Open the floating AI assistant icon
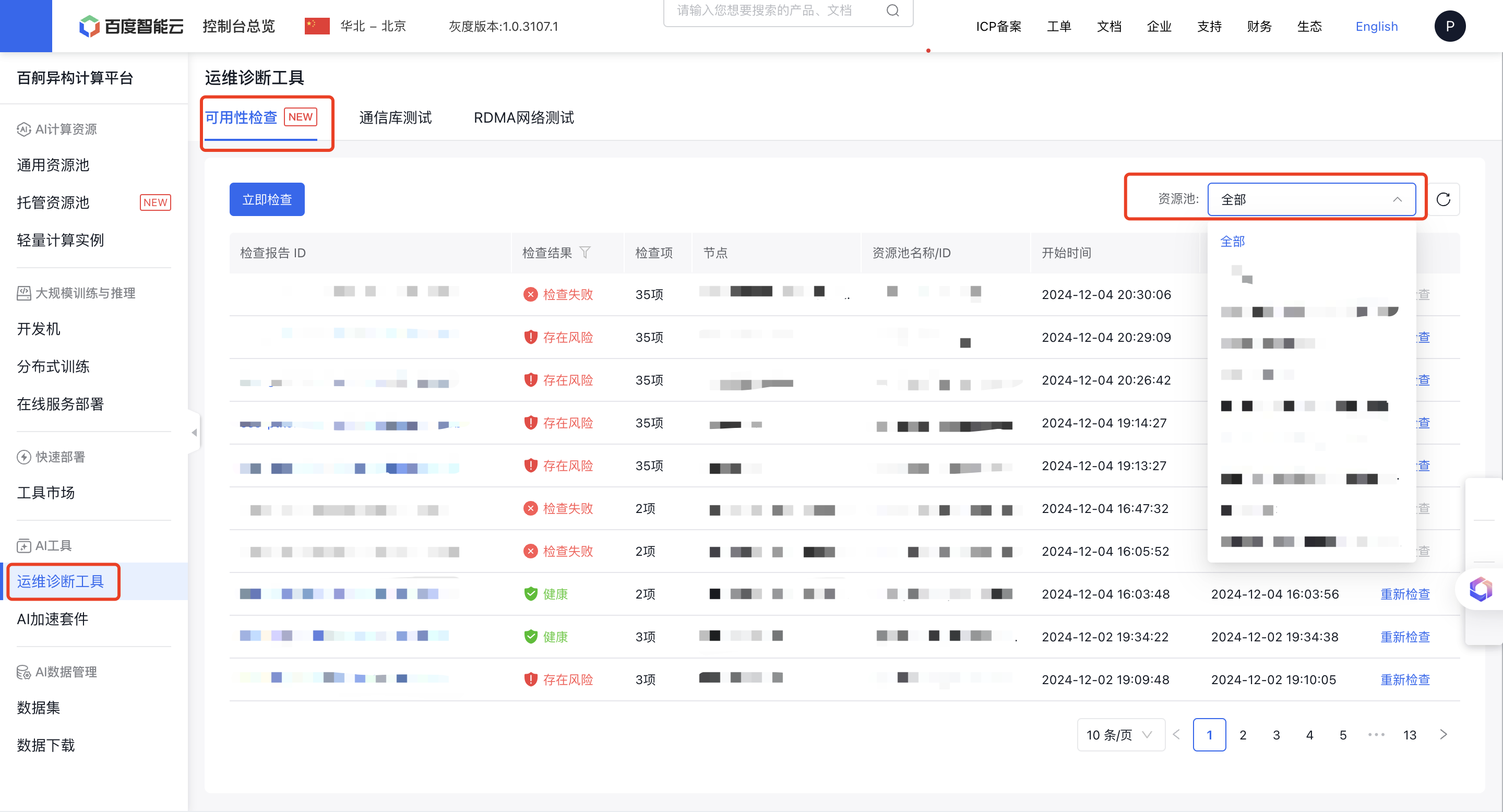1503x812 pixels. 1480,589
